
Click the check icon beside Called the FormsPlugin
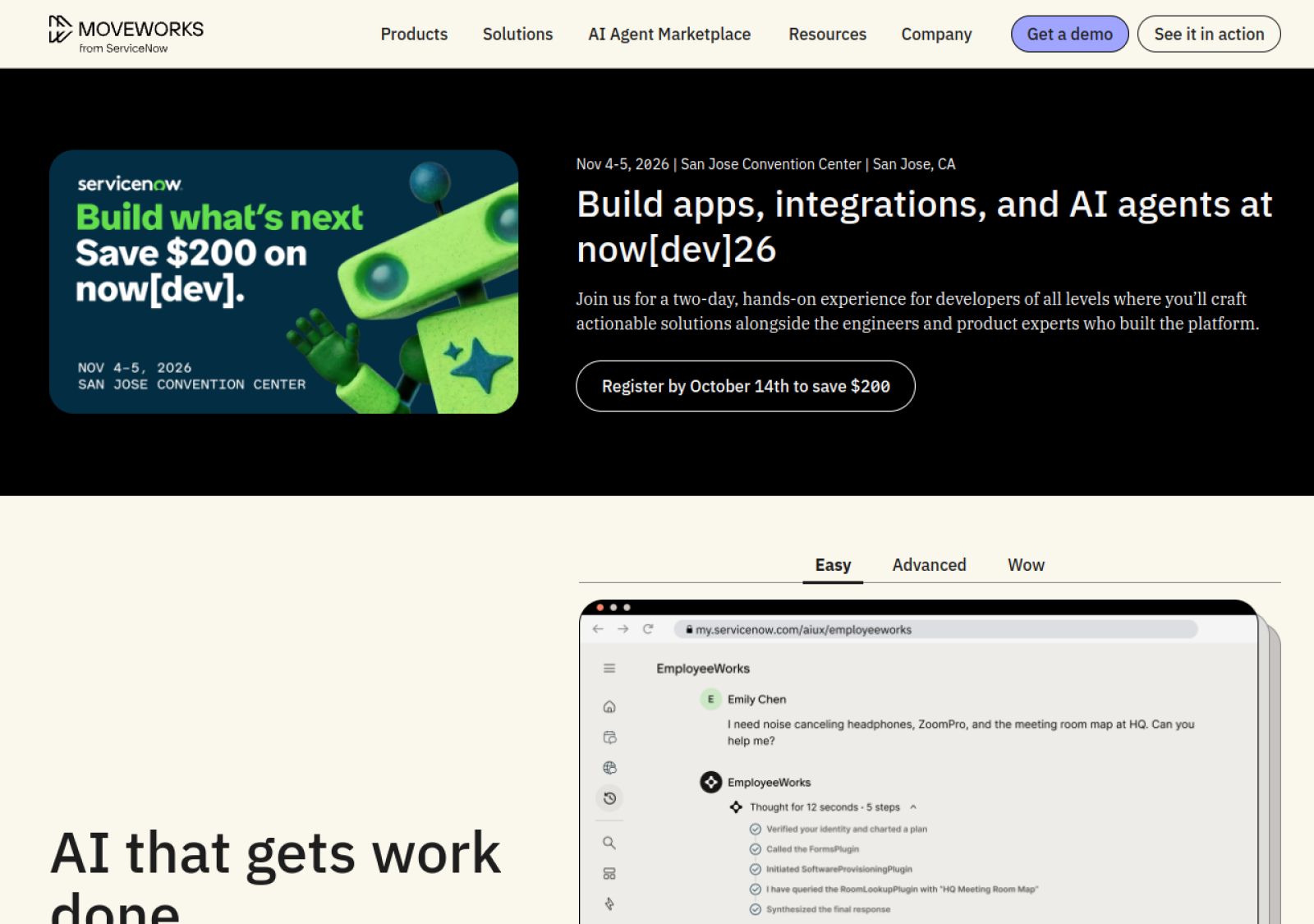click(756, 849)
